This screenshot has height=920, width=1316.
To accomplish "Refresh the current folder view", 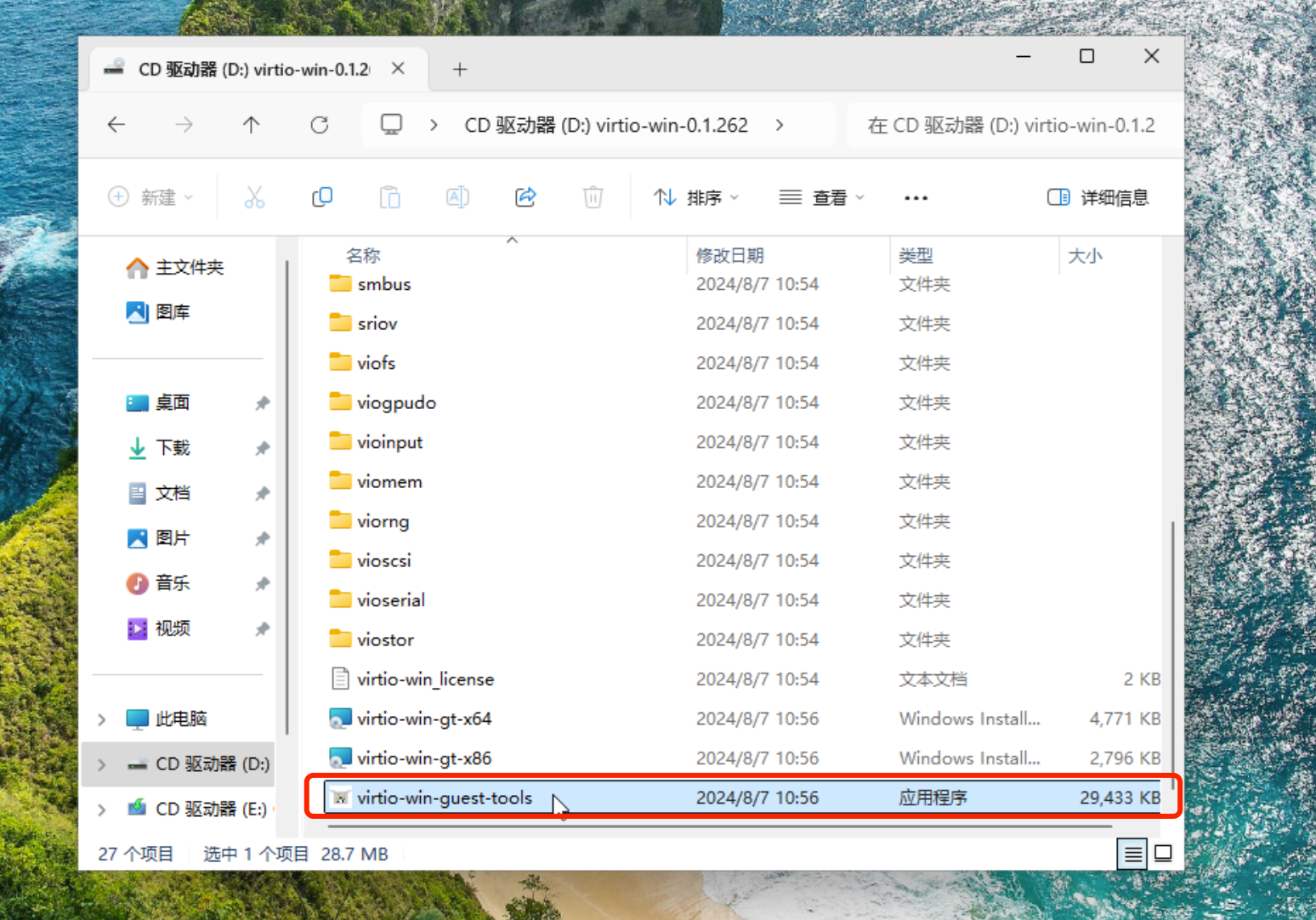I will pyautogui.click(x=320, y=125).
